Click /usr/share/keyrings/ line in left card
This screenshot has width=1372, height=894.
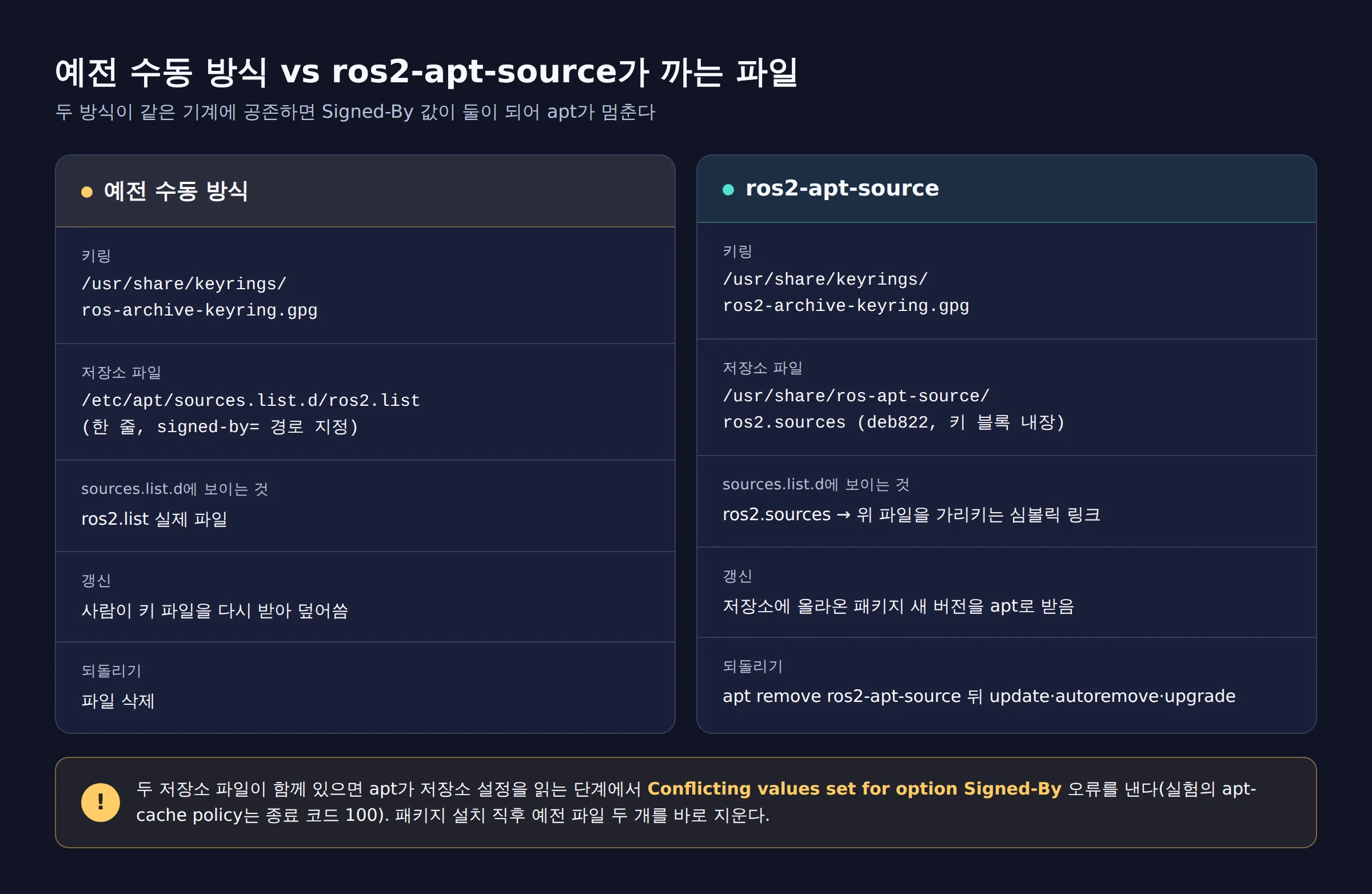(x=184, y=284)
